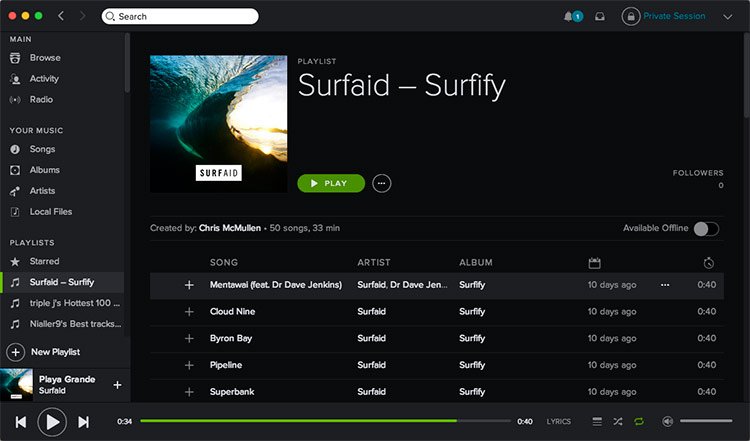750x441 pixels.
Task: Select the Cloud Nine song title
Action: [x=232, y=312]
